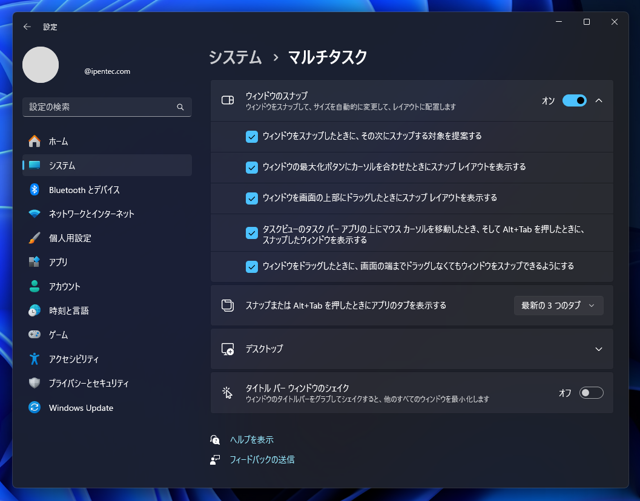Open 時刻と言語 in the sidebar
Viewport: 640px width, 501px height.
pos(107,310)
